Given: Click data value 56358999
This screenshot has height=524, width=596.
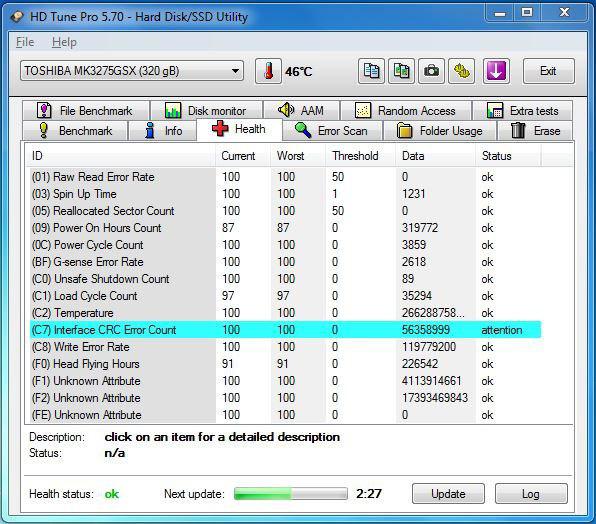Looking at the screenshot, I should [426, 330].
